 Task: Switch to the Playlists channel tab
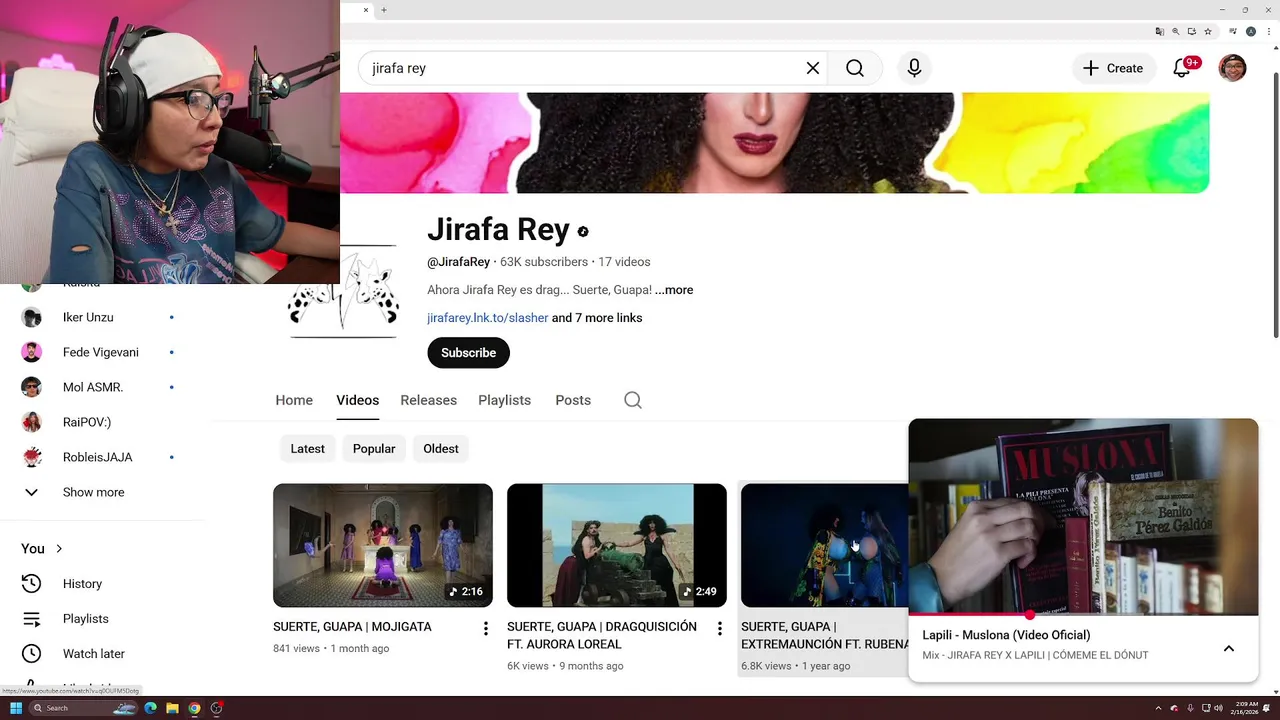point(504,400)
